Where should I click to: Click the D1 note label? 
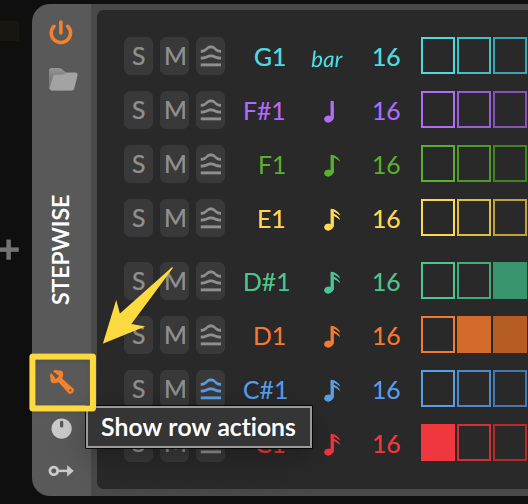click(270, 336)
